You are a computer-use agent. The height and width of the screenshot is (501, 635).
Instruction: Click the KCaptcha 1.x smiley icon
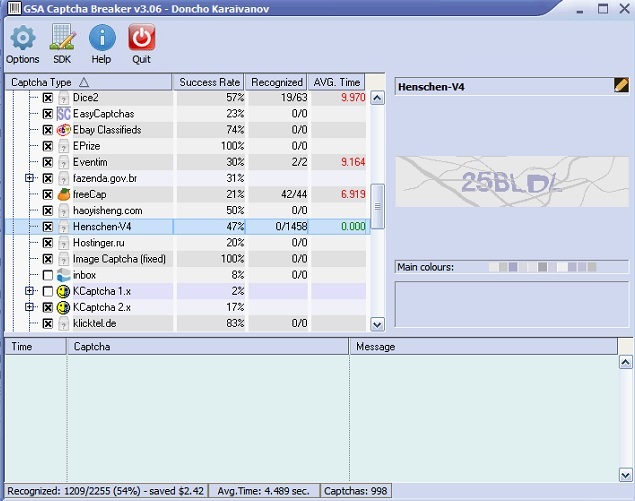point(63,291)
